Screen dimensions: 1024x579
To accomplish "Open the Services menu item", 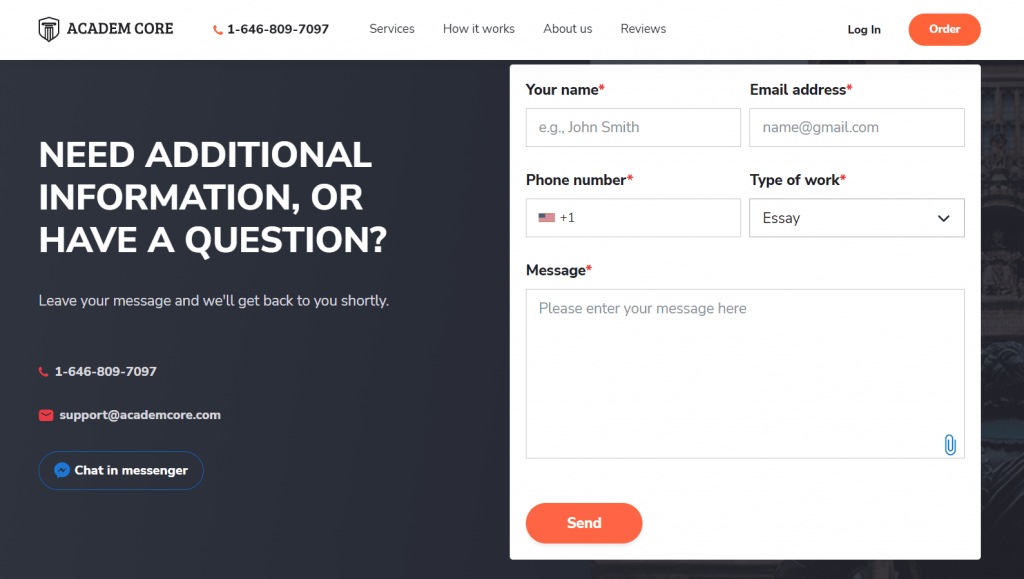I will pyautogui.click(x=392, y=29).
